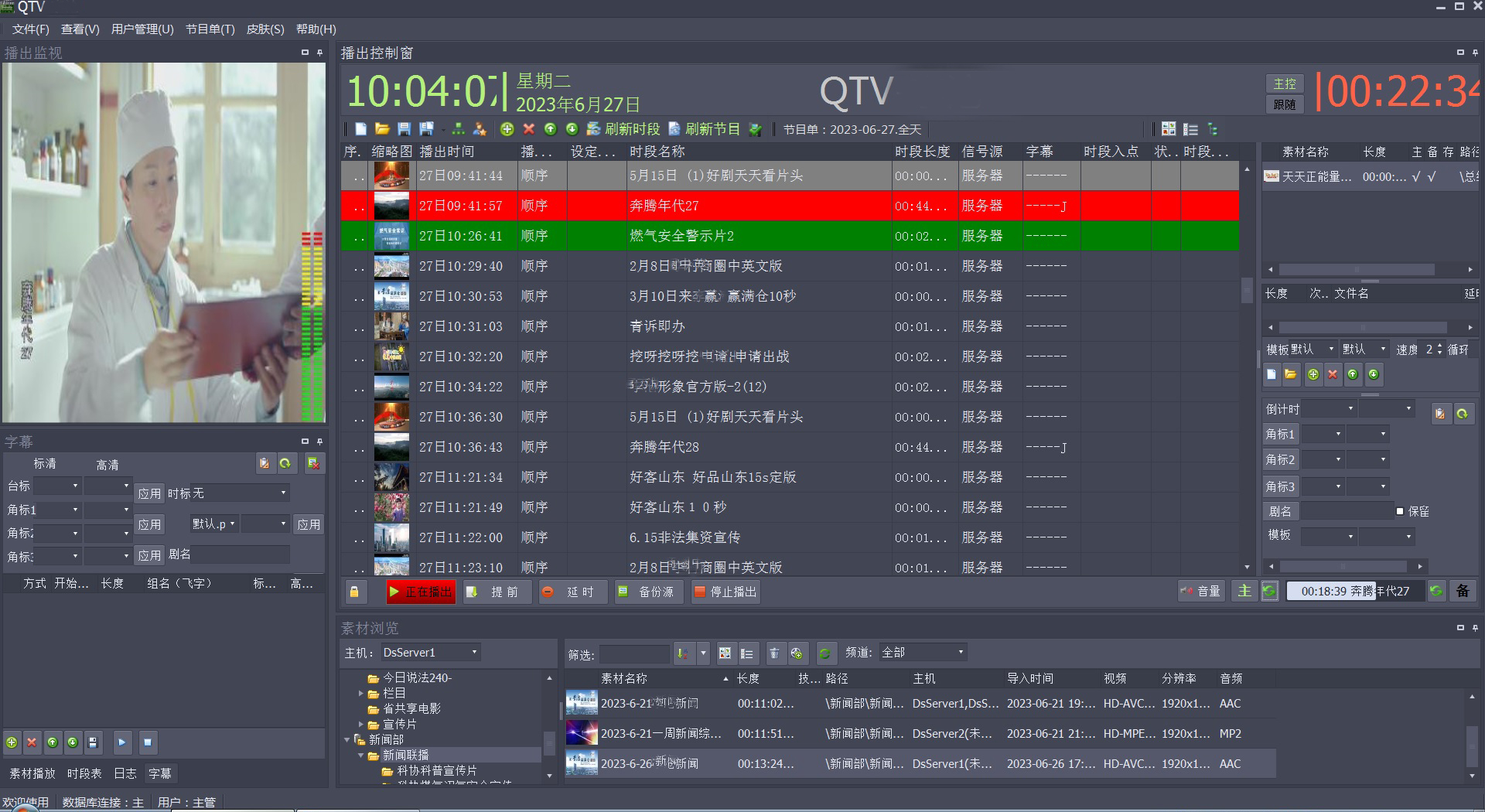Add subtitle entry with bottom-left green plus
This screenshot has height=812, width=1485.
click(x=12, y=742)
